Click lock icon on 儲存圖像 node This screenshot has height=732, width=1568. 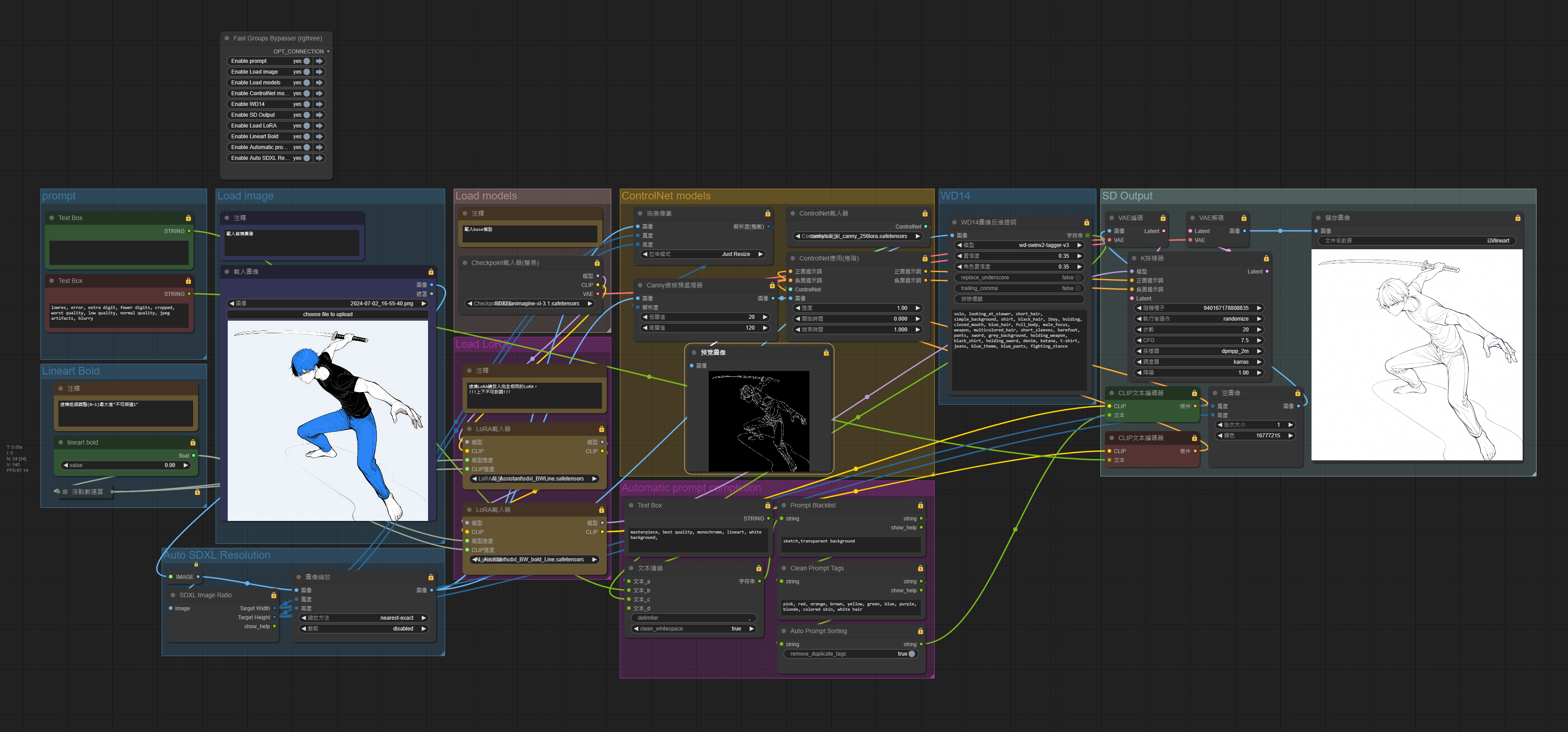pos(1518,218)
